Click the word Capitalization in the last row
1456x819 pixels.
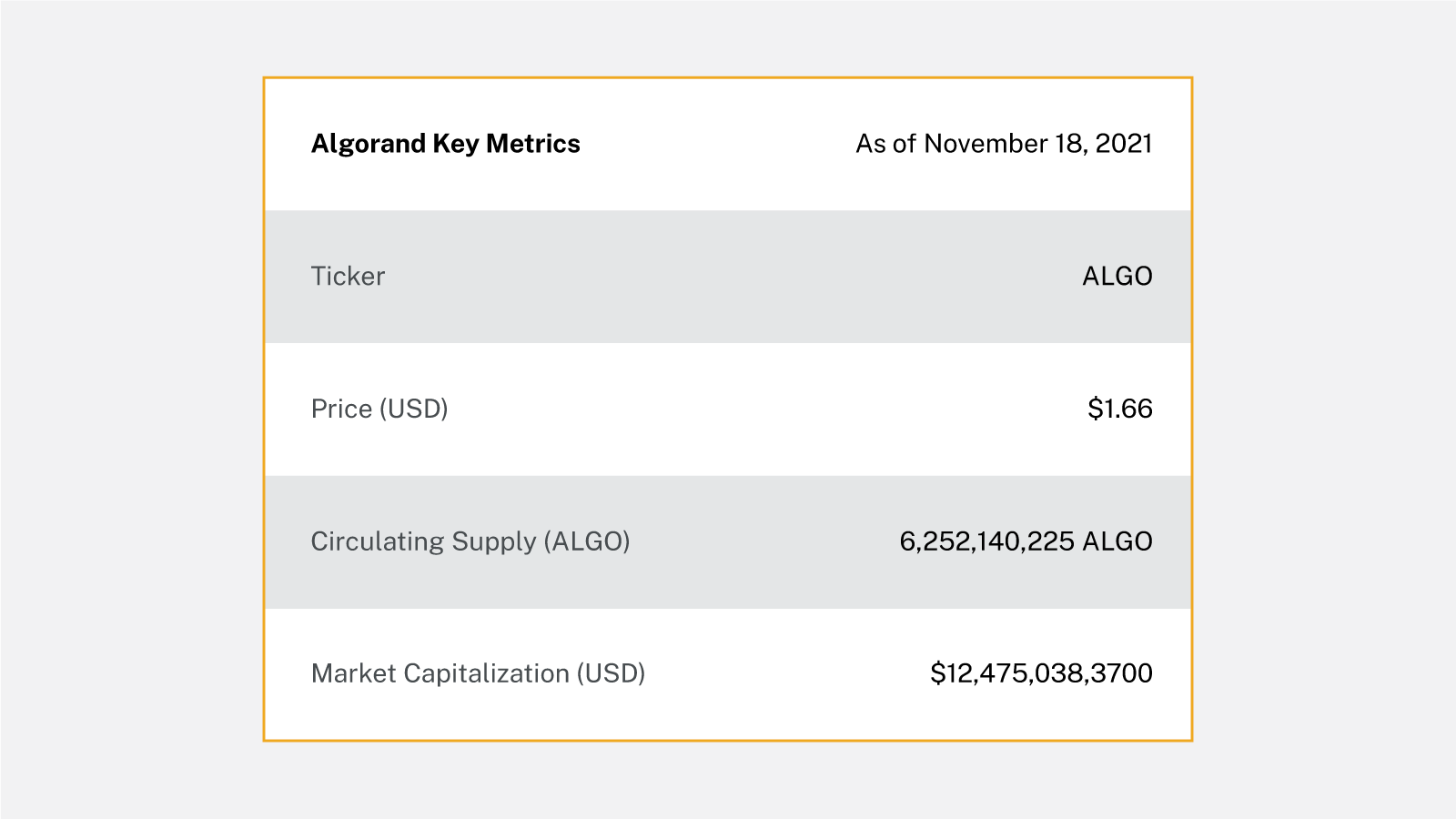pyautogui.click(x=486, y=673)
